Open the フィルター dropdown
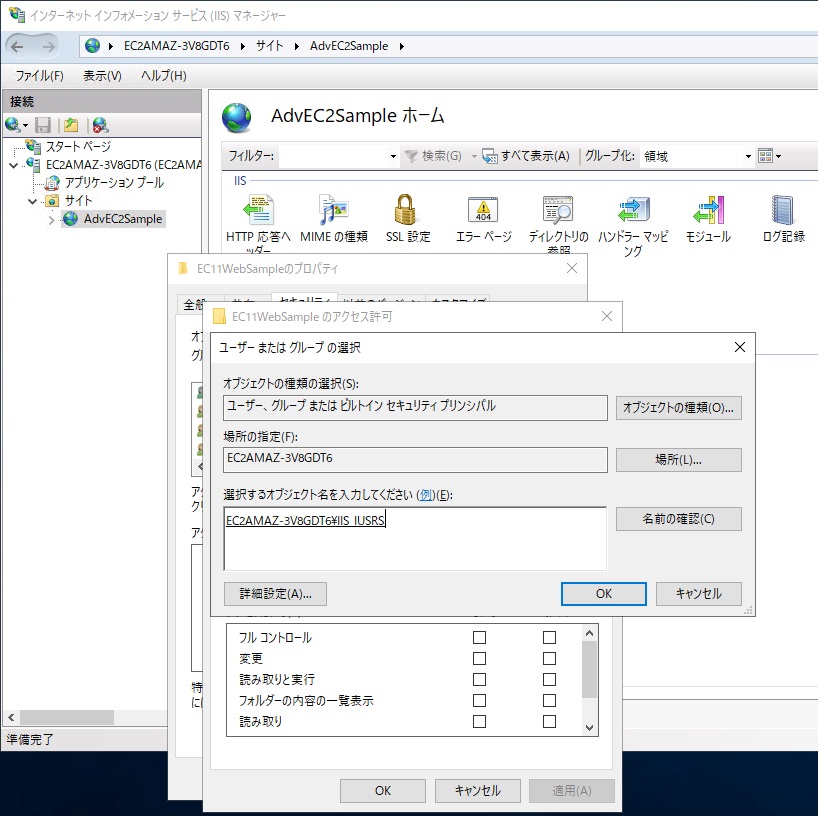This screenshot has height=817, width=819. click(x=393, y=156)
